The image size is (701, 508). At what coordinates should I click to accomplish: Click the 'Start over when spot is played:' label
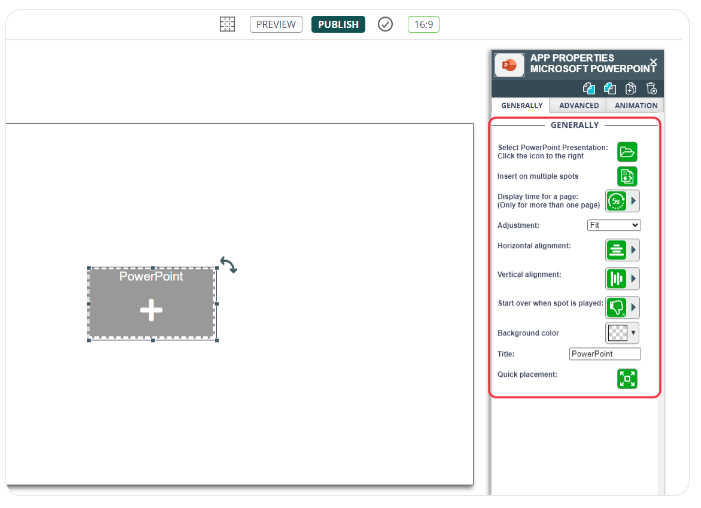pyautogui.click(x=550, y=303)
